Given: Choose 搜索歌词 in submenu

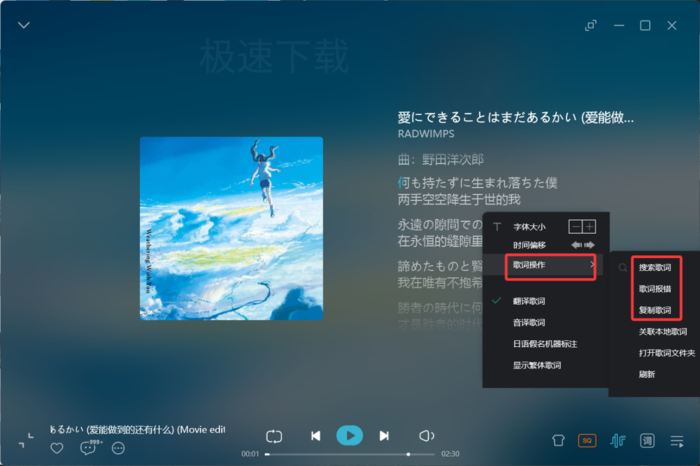Looking at the screenshot, I should pyautogui.click(x=654, y=268).
